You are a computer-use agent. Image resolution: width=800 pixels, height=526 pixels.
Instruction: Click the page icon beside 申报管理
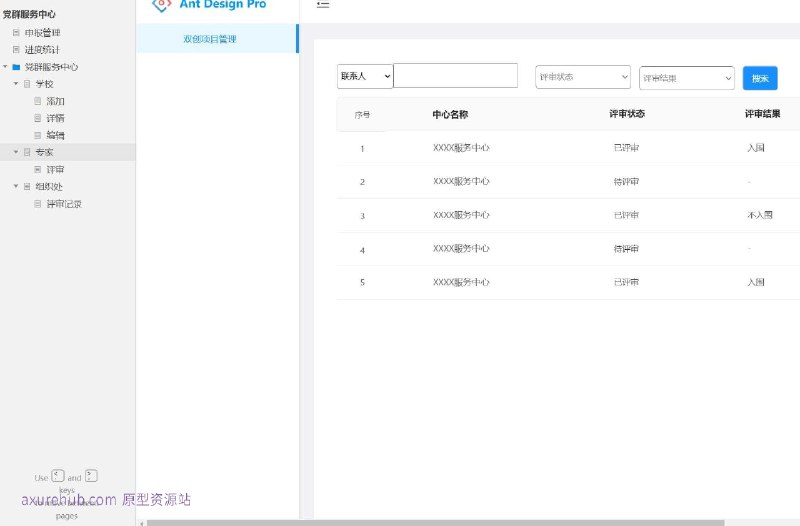tap(16, 33)
